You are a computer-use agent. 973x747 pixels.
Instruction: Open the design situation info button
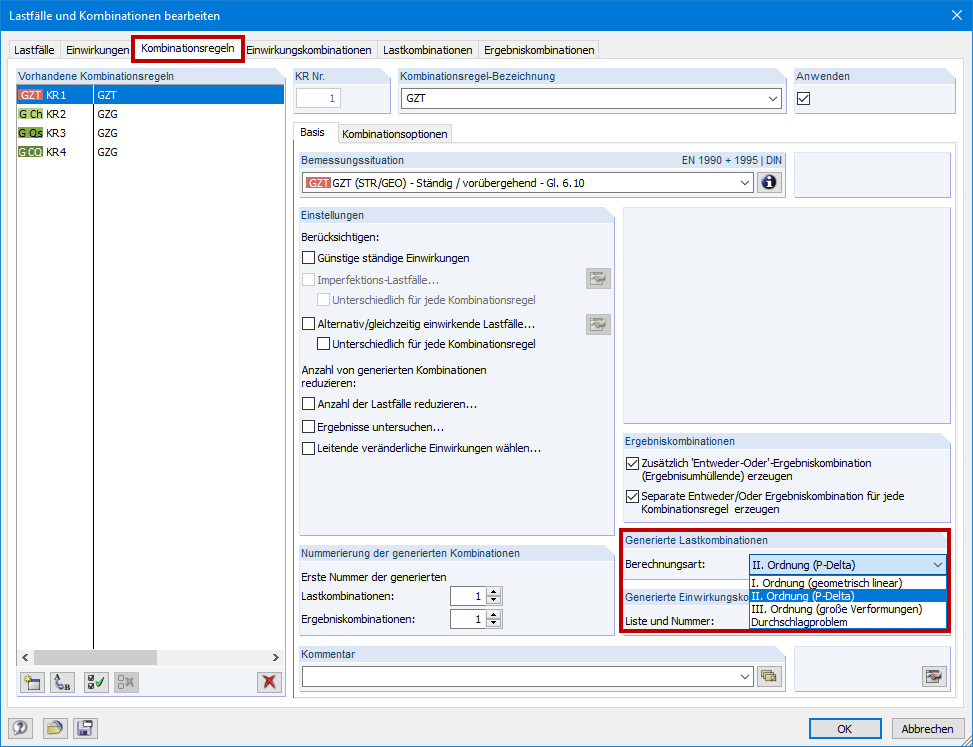[769, 183]
